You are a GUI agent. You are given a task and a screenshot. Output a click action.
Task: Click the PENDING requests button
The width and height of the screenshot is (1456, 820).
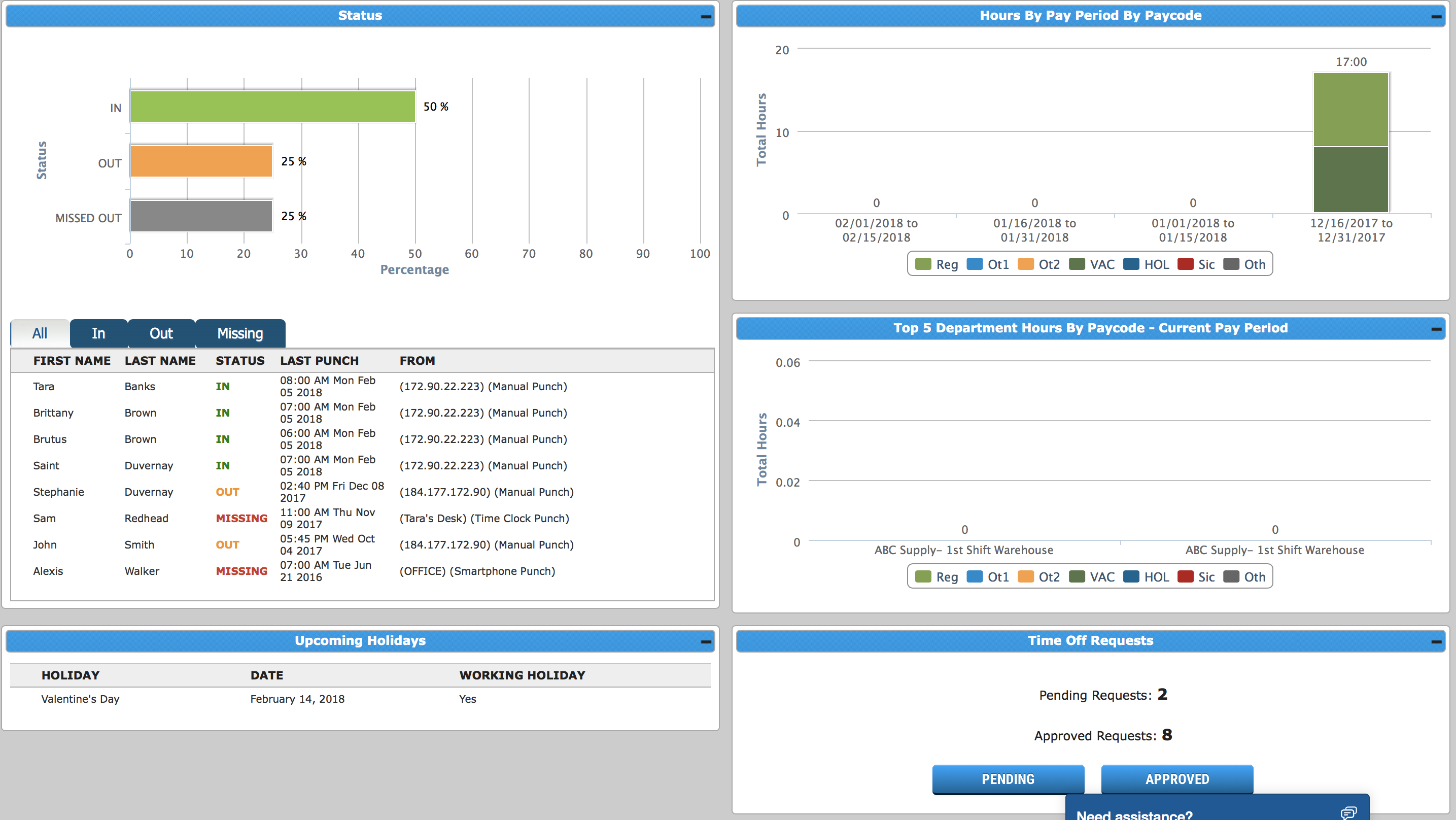tap(1008, 779)
